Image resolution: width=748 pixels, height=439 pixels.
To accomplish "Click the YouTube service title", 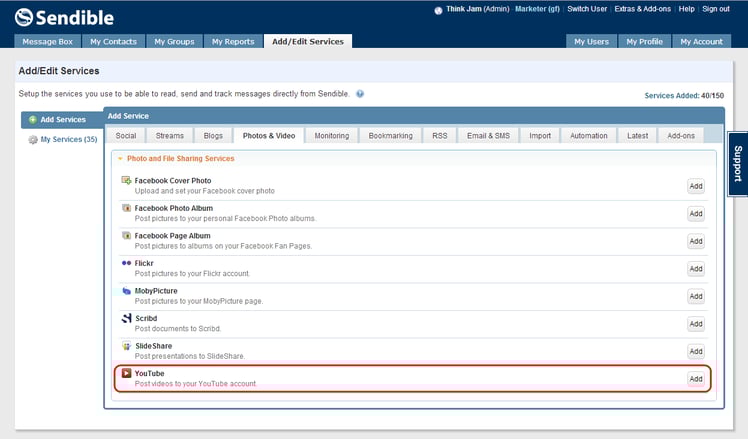I will (149, 373).
